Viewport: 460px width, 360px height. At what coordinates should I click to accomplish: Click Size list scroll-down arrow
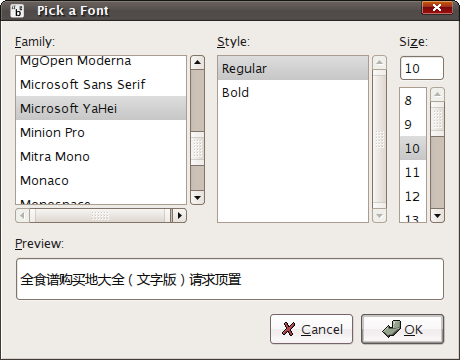point(437,216)
